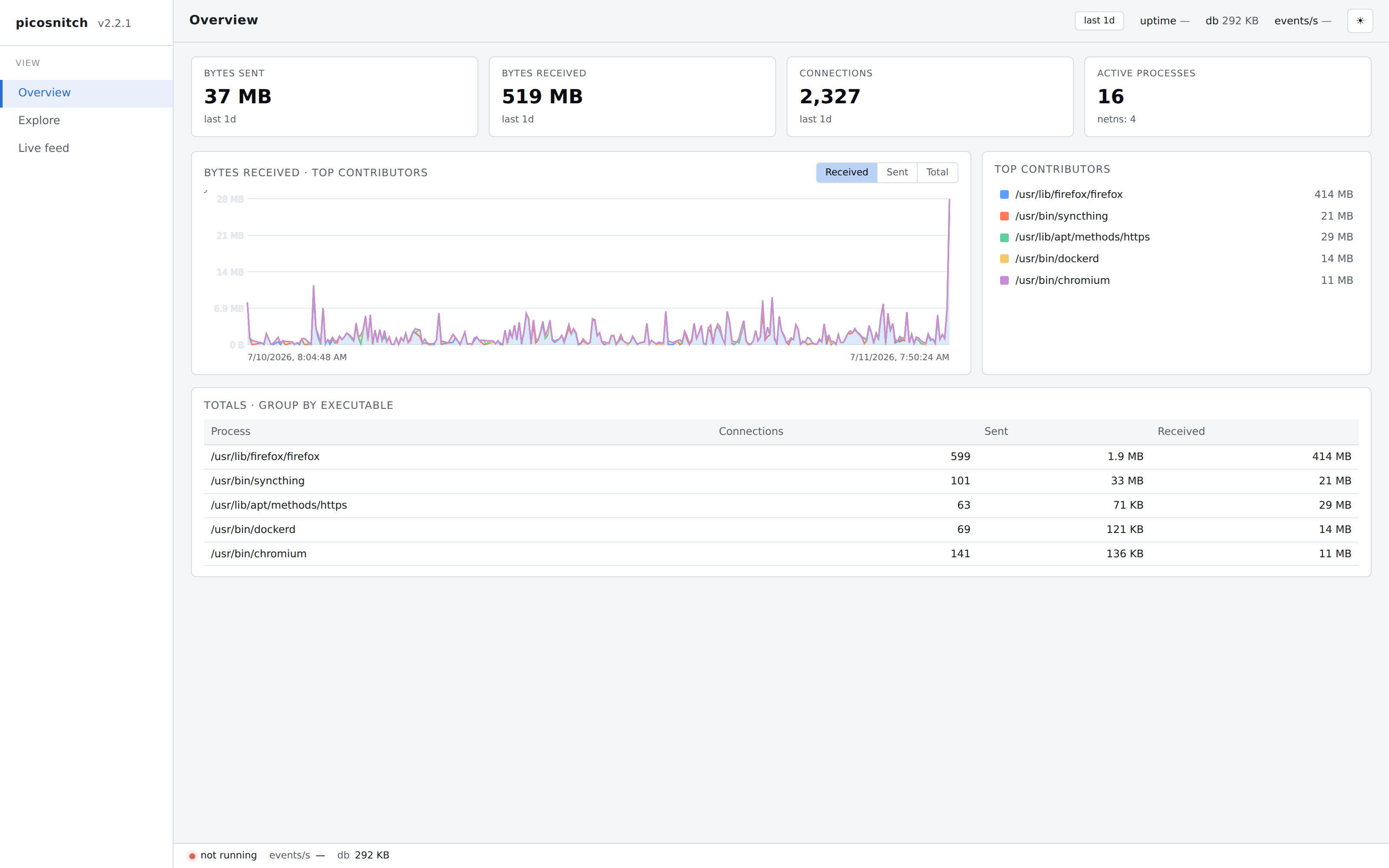
Task: Select /usr/bin/dockerd in Top Contributors
Action: coord(1176,259)
